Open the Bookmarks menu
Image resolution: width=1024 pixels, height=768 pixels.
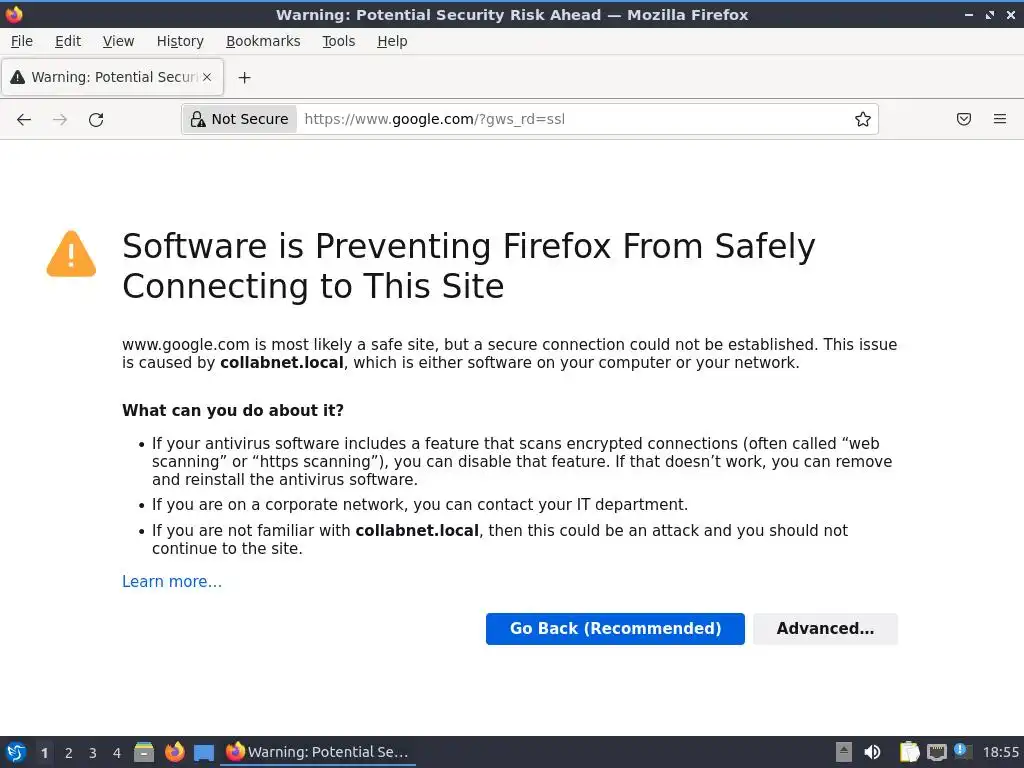click(263, 41)
